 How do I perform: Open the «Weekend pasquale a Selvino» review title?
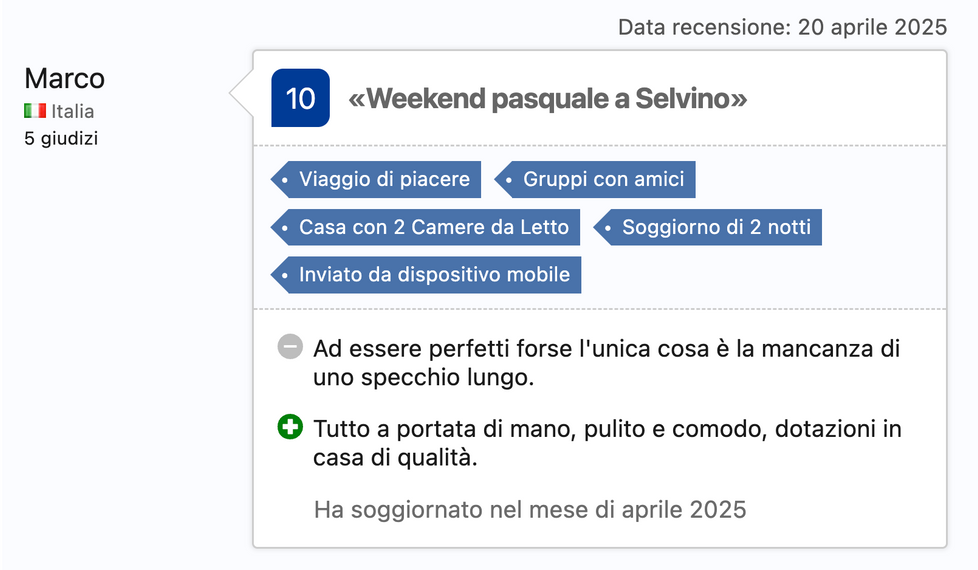(547, 99)
